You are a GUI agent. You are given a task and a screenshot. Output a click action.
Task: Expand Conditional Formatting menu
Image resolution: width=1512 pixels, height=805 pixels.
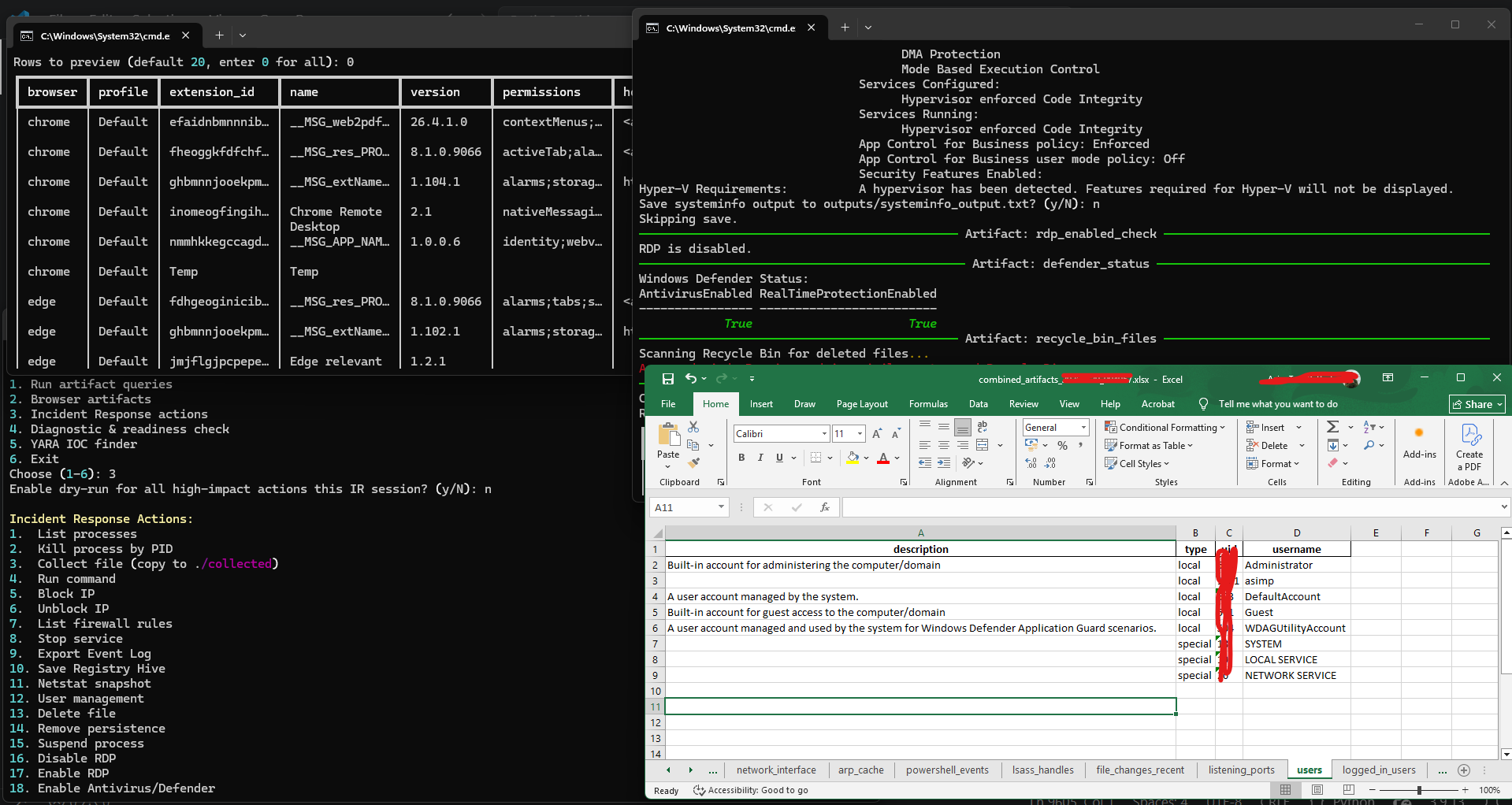coord(1165,428)
